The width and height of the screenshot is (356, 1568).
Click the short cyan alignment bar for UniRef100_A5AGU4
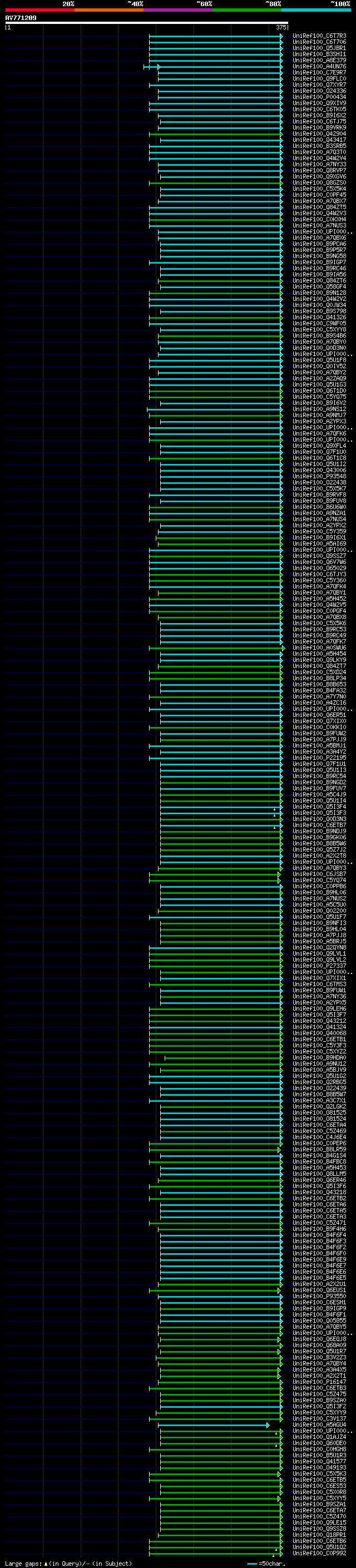[x=214, y=1425]
